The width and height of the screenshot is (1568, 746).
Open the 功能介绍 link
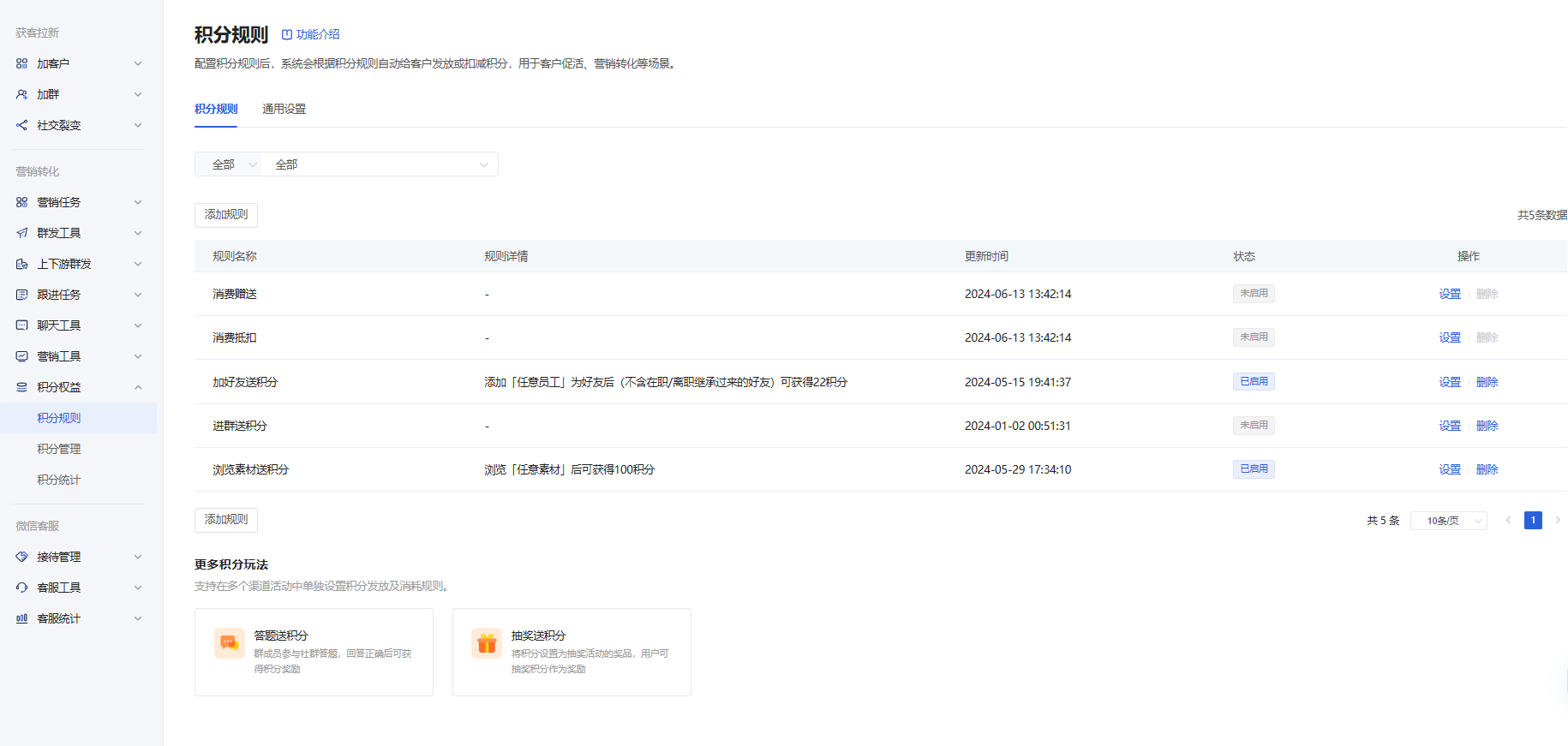click(318, 35)
